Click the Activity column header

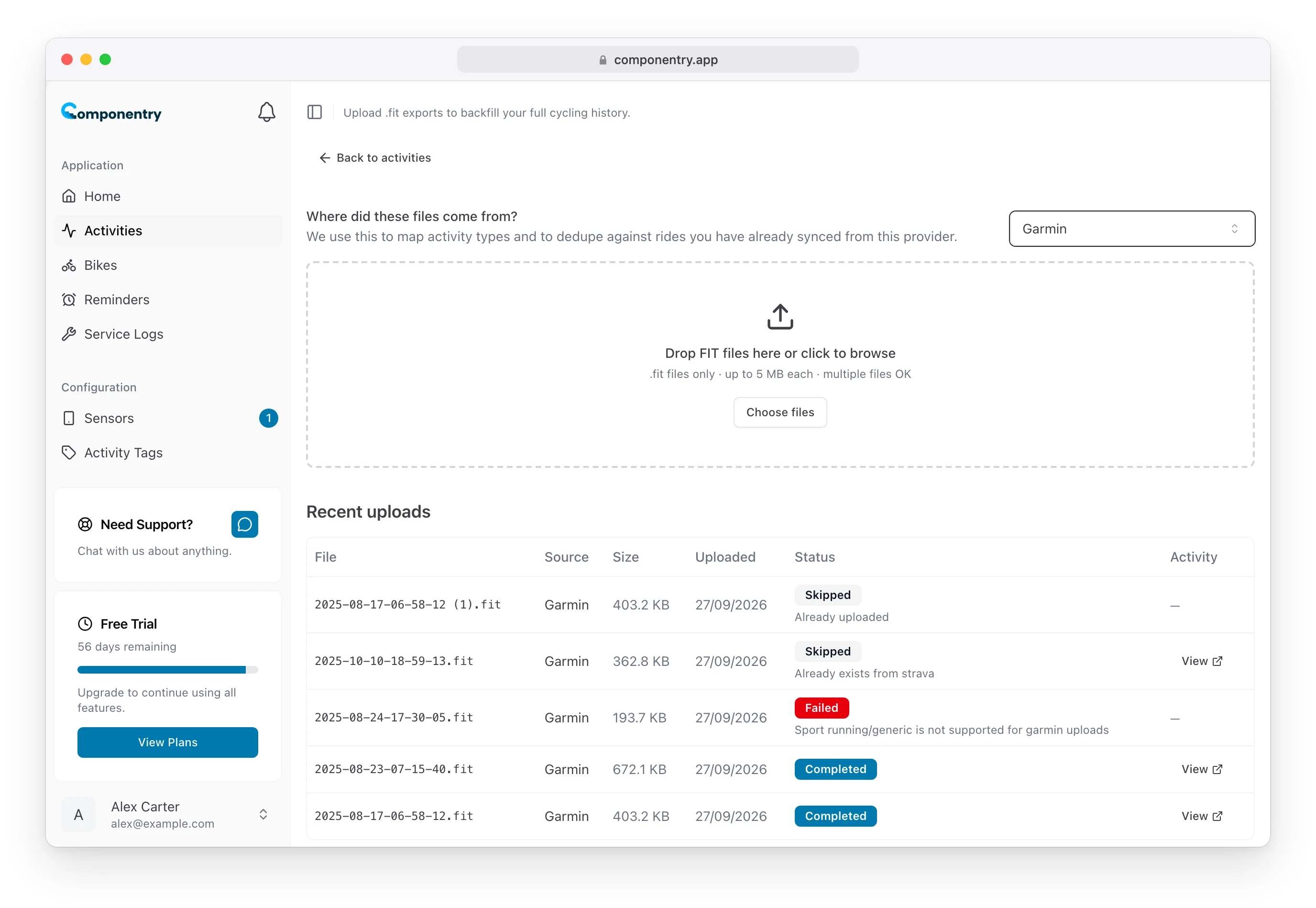(1193, 557)
